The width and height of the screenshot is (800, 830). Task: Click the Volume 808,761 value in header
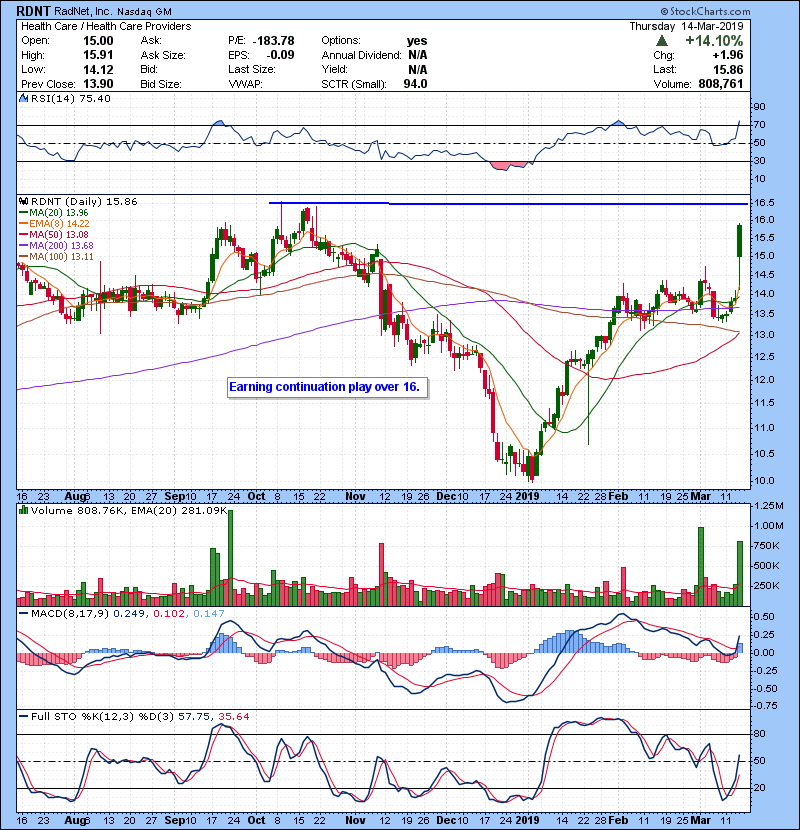[721, 84]
